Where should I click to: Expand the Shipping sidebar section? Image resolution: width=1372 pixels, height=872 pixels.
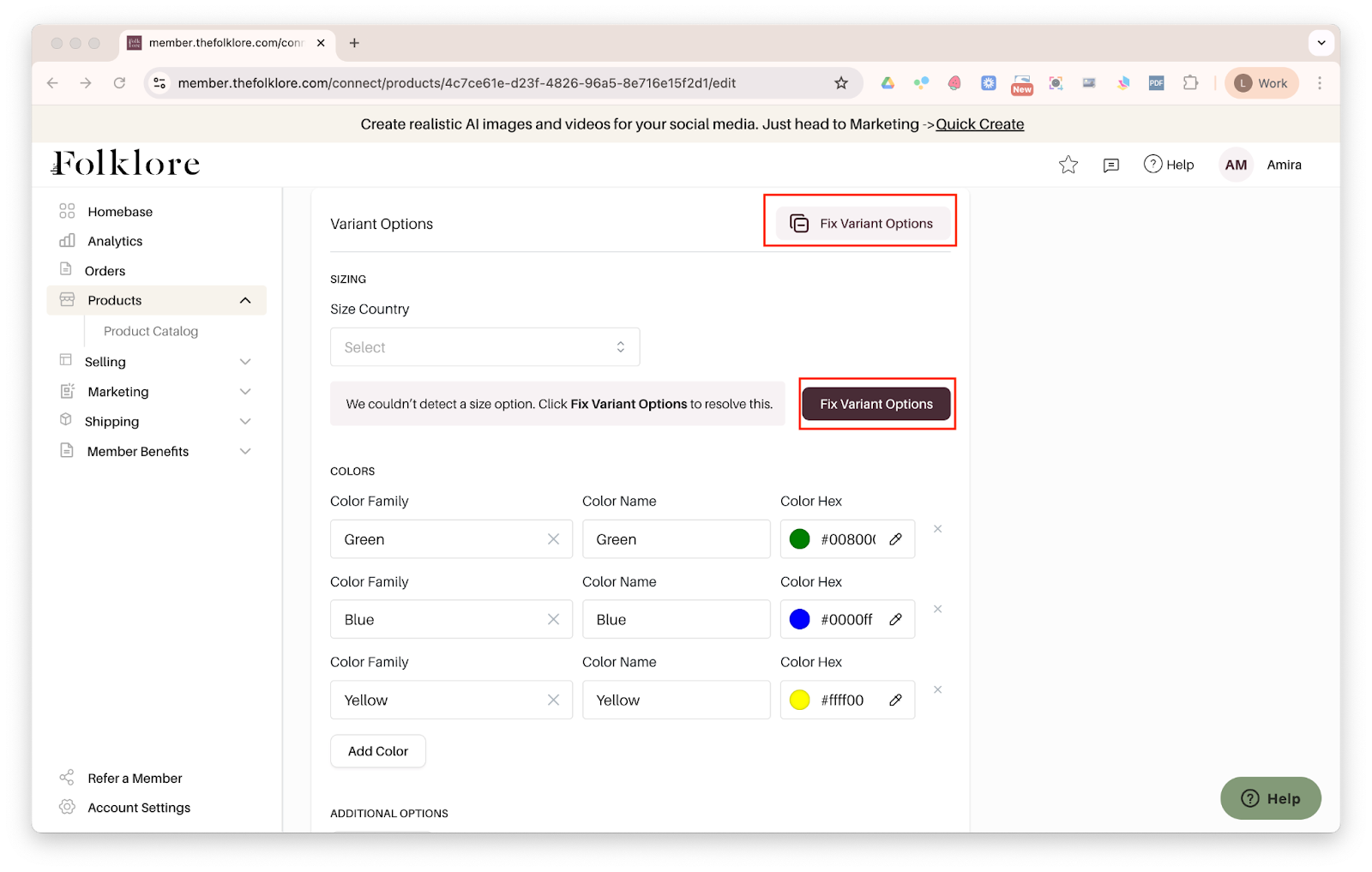pos(244,422)
